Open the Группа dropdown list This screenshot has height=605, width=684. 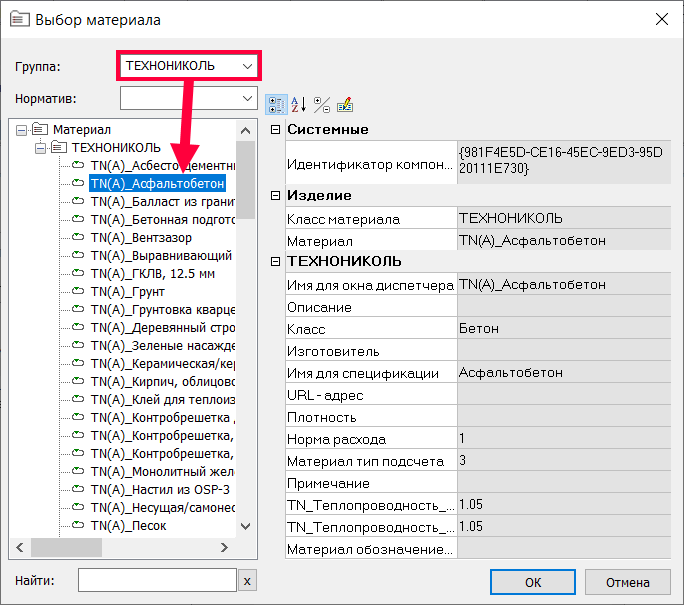pos(247,66)
